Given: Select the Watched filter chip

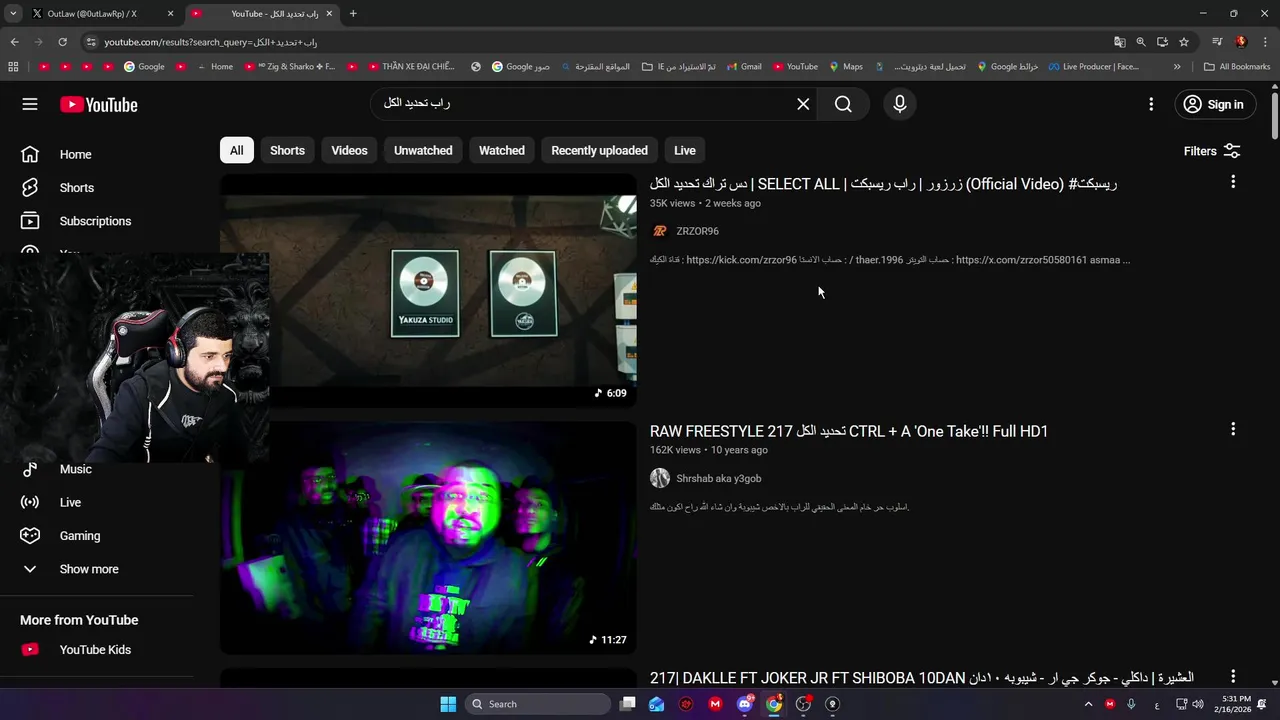Looking at the screenshot, I should click(502, 150).
